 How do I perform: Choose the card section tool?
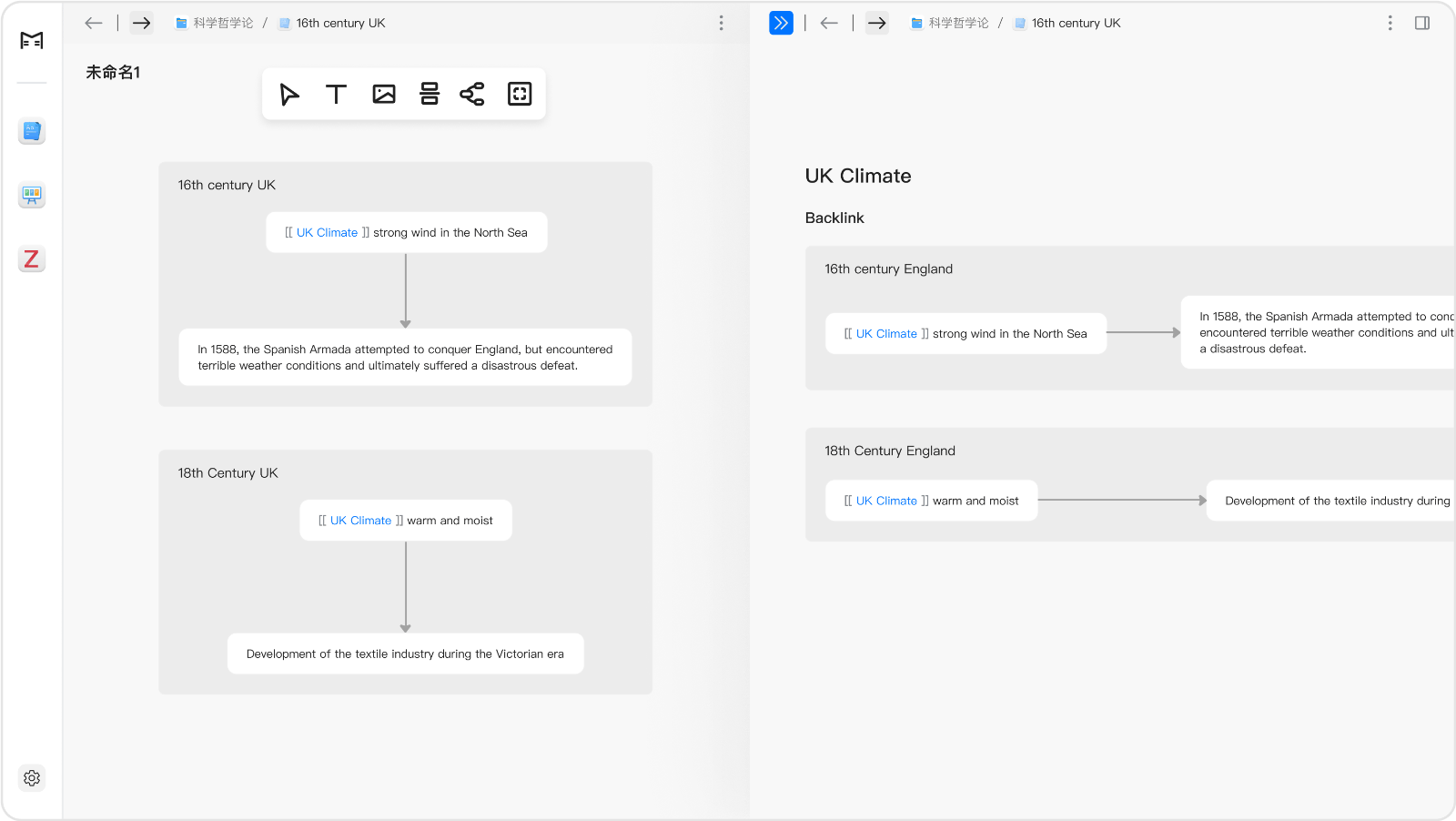(x=430, y=95)
